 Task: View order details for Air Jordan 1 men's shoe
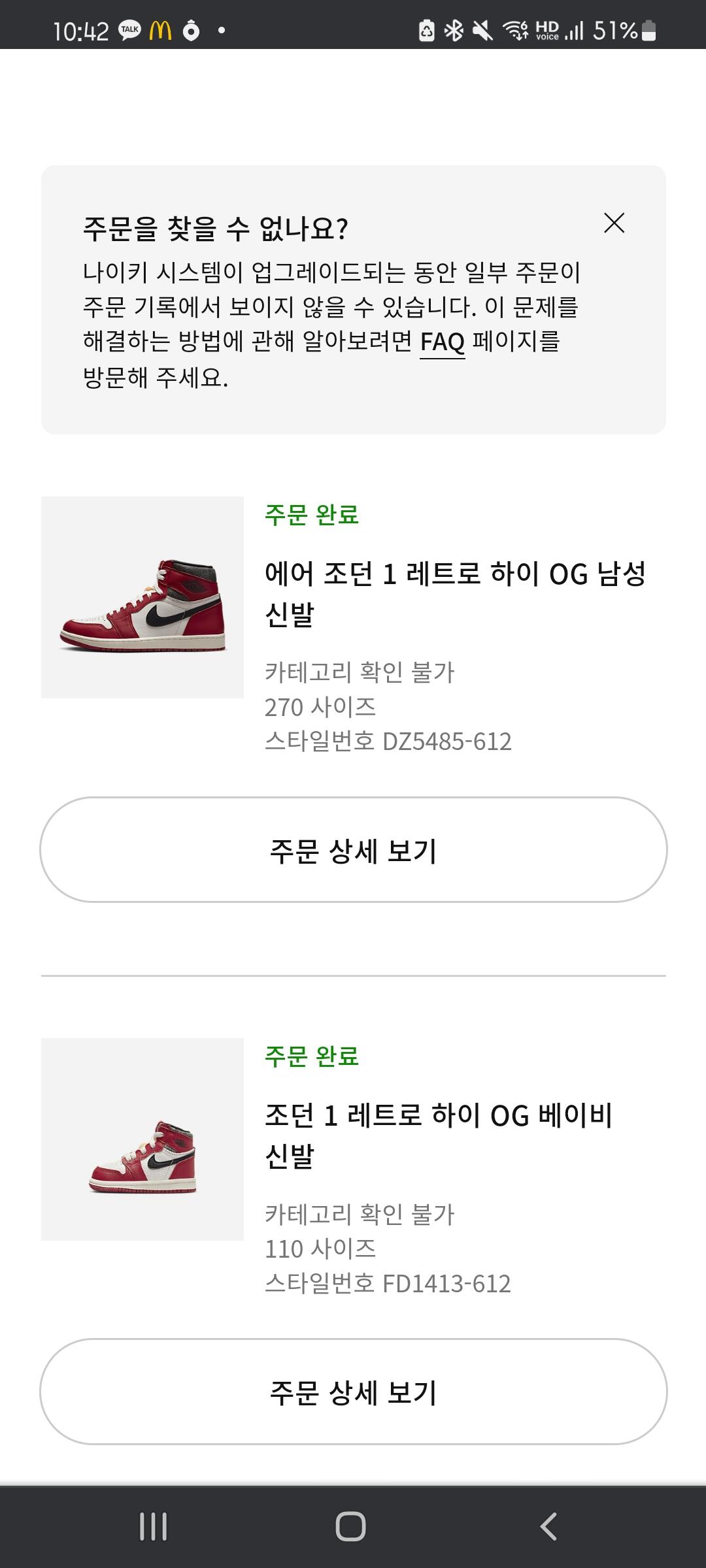point(353,850)
